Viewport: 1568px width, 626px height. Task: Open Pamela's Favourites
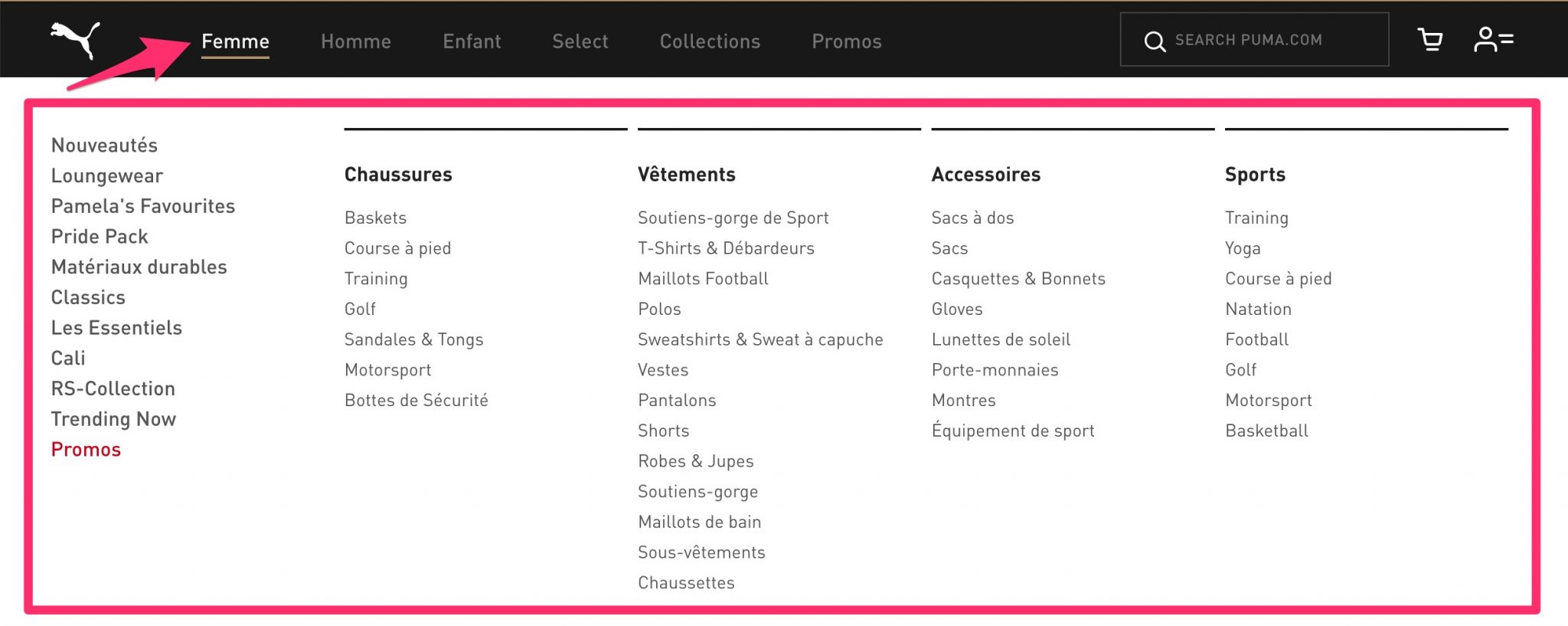(142, 205)
